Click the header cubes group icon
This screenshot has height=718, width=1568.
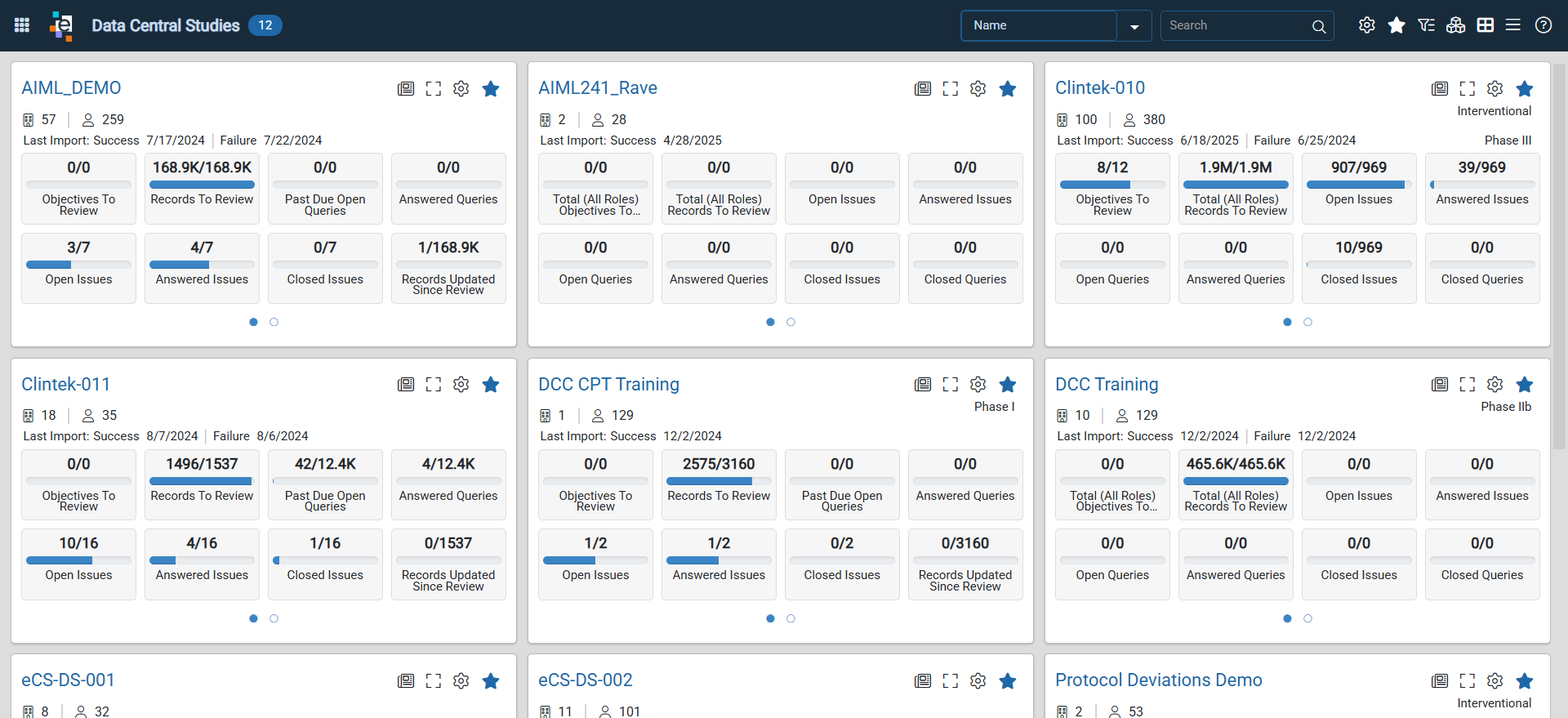(x=1455, y=25)
